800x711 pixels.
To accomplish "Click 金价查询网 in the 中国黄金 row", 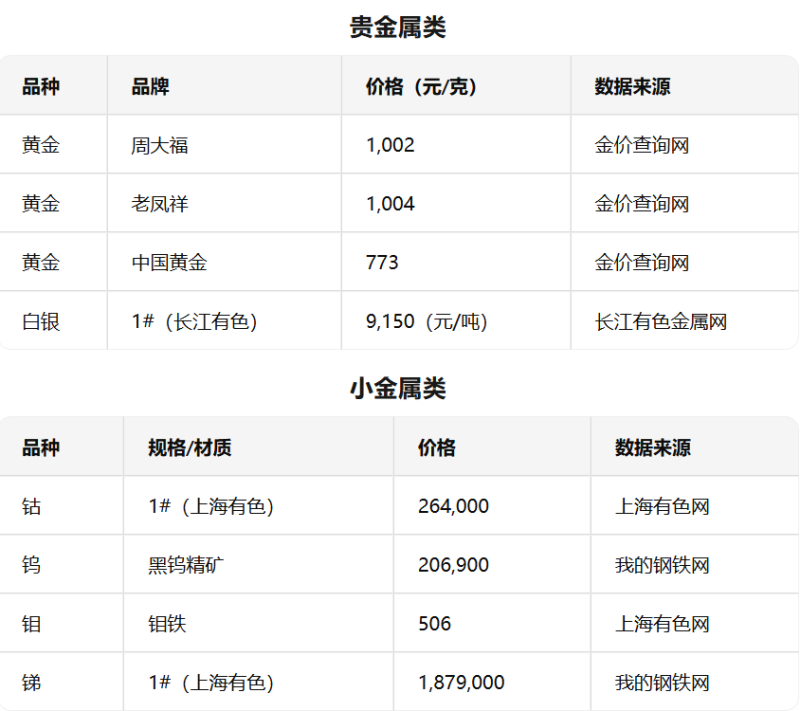I will (x=642, y=263).
